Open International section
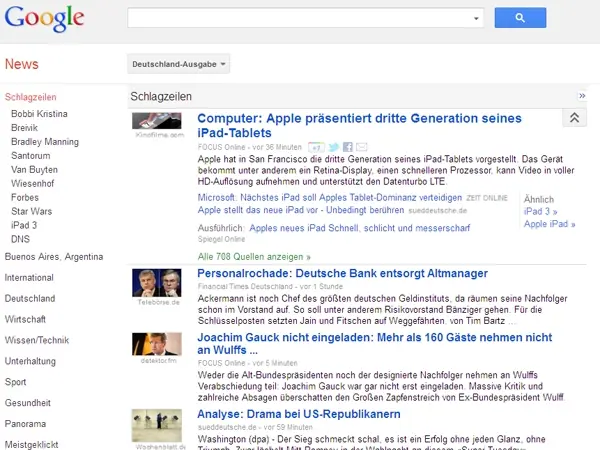600x450 pixels. click(x=29, y=277)
